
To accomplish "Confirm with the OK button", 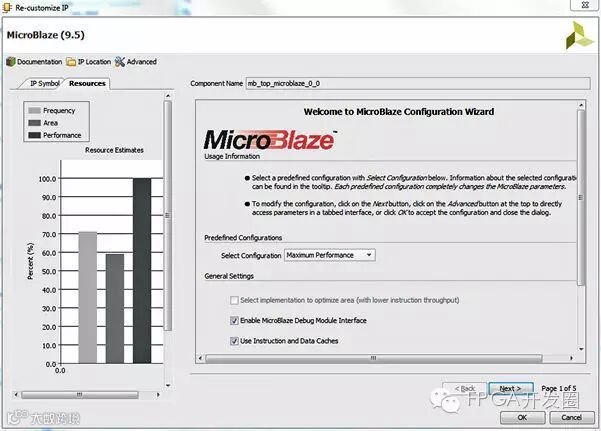I will pyautogui.click(x=522, y=418).
